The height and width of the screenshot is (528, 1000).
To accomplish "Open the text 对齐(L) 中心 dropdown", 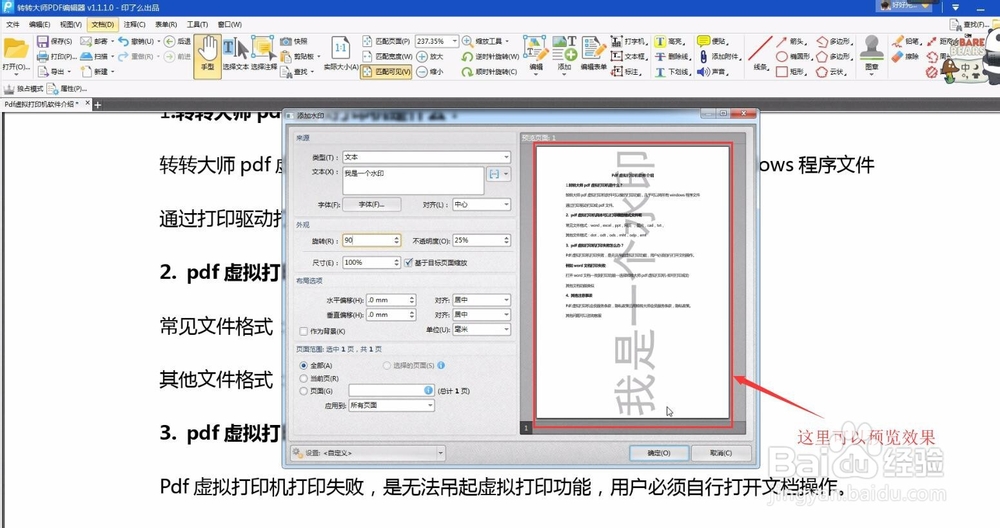I will click(482, 205).
